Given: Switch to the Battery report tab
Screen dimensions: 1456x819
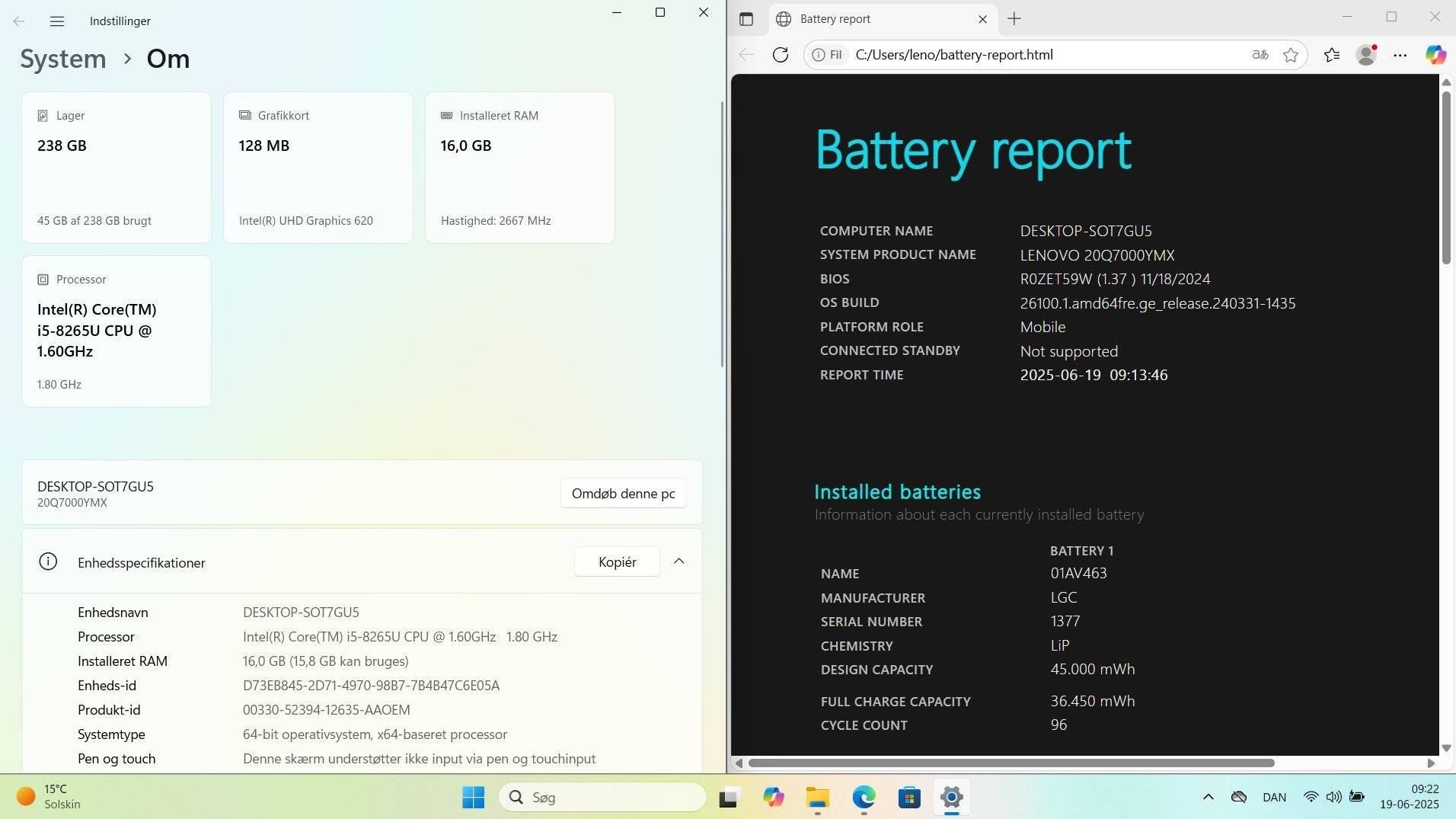Looking at the screenshot, I should [x=881, y=19].
